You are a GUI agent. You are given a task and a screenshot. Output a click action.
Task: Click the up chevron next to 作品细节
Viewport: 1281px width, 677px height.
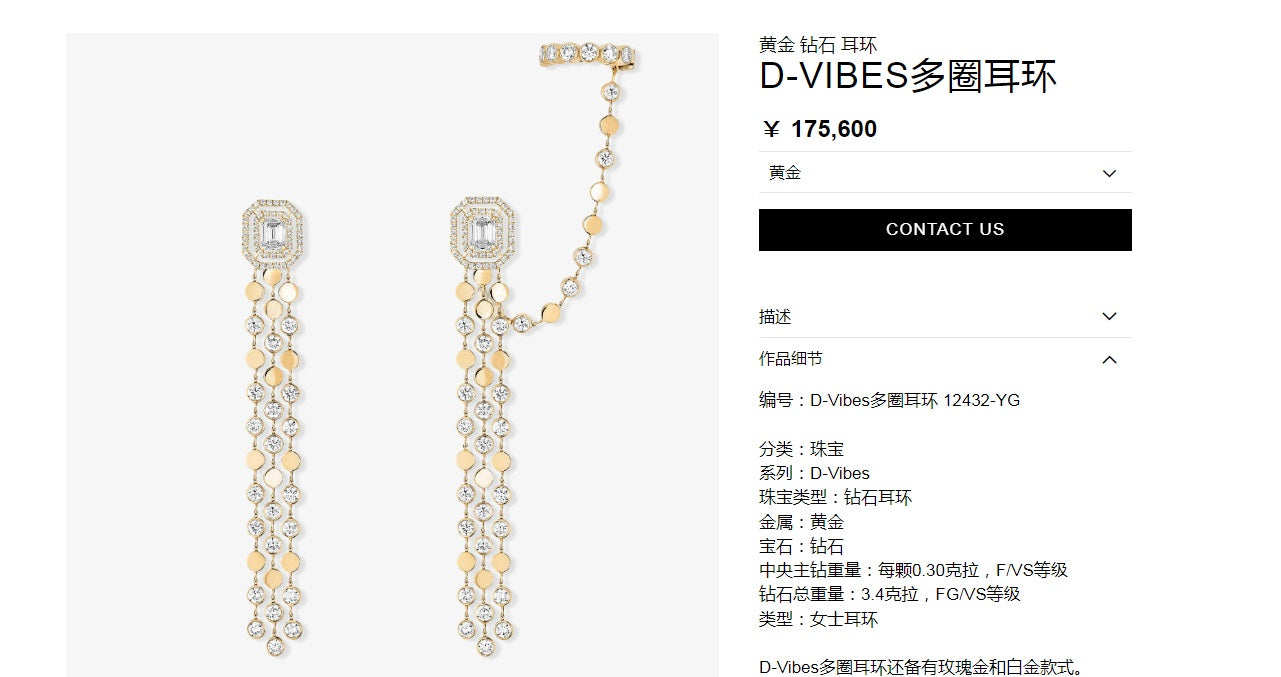(x=1109, y=359)
